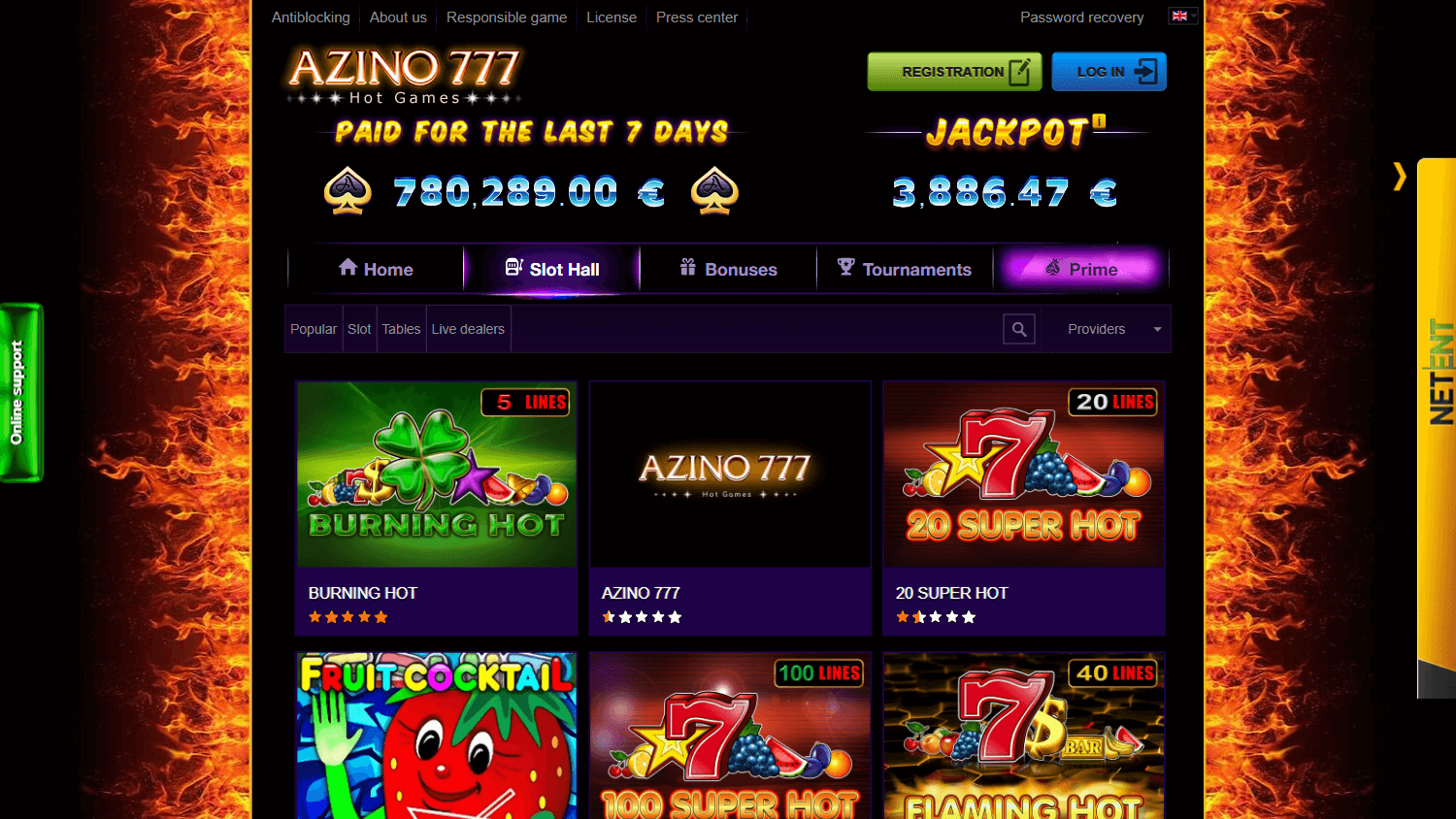
Task: Open the Home tab
Action: click(376, 269)
